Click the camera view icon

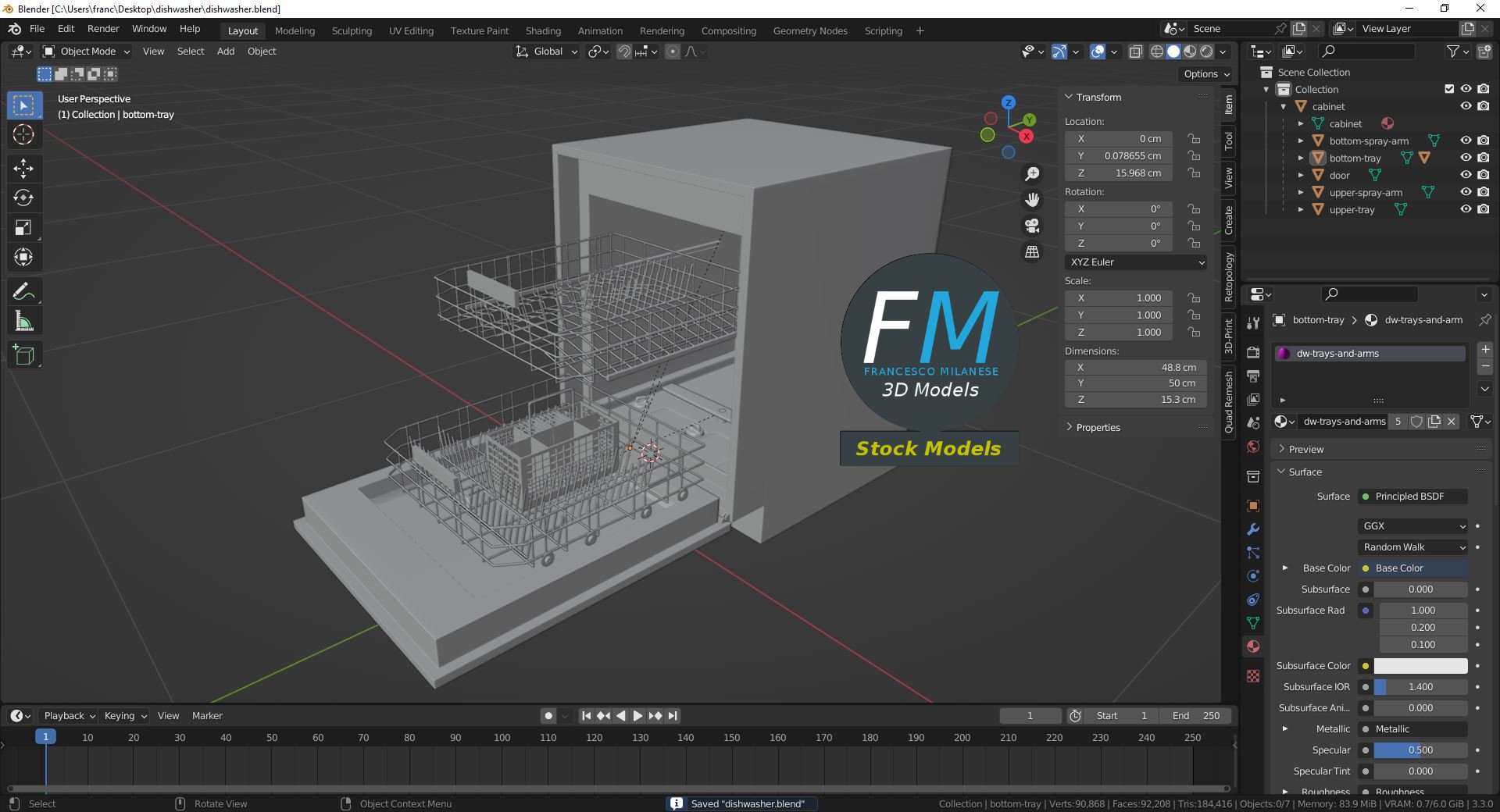(x=1032, y=226)
